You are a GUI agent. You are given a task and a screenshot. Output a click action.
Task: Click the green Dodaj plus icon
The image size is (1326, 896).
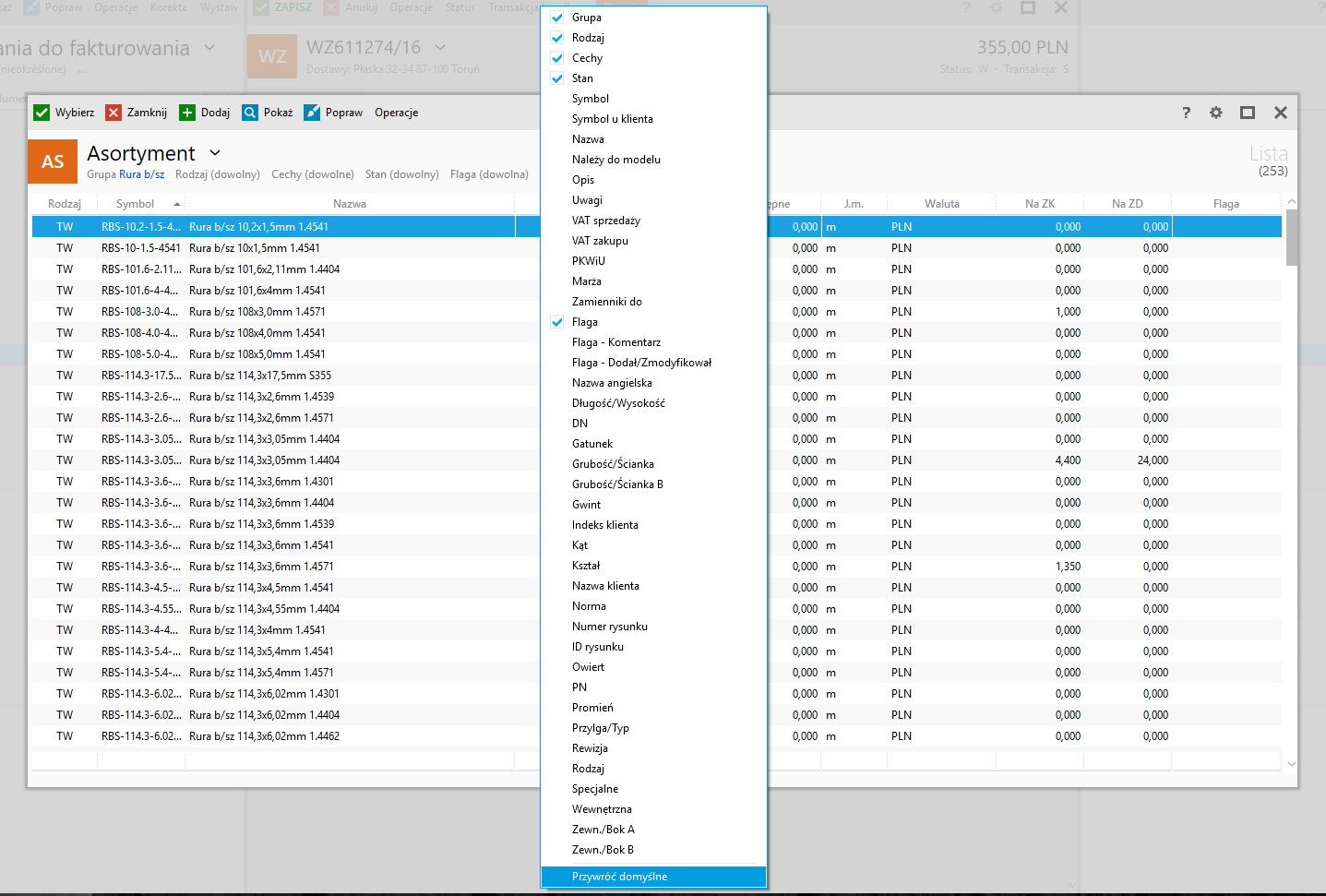click(x=187, y=113)
